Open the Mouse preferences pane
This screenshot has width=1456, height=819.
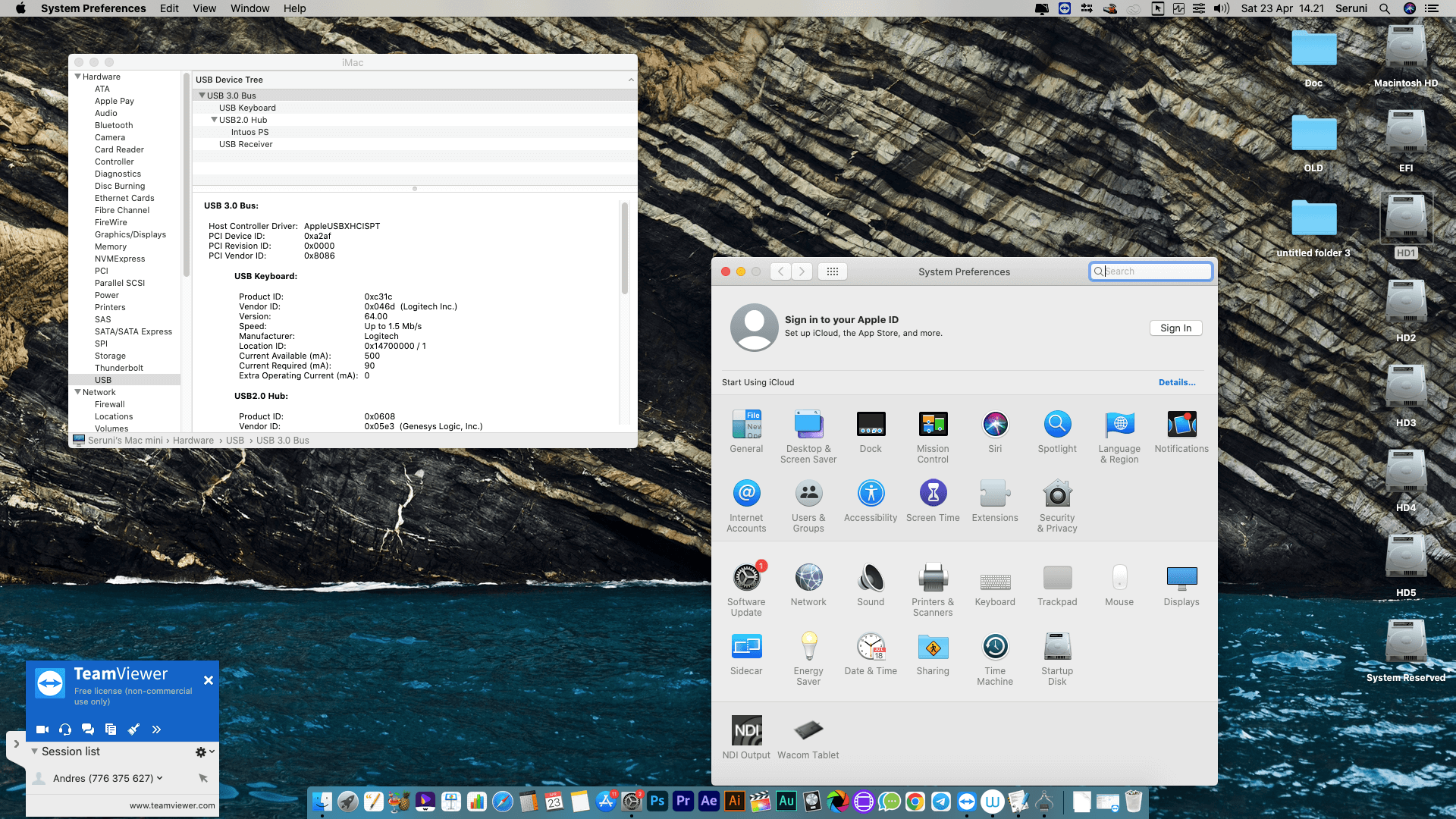pyautogui.click(x=1119, y=585)
